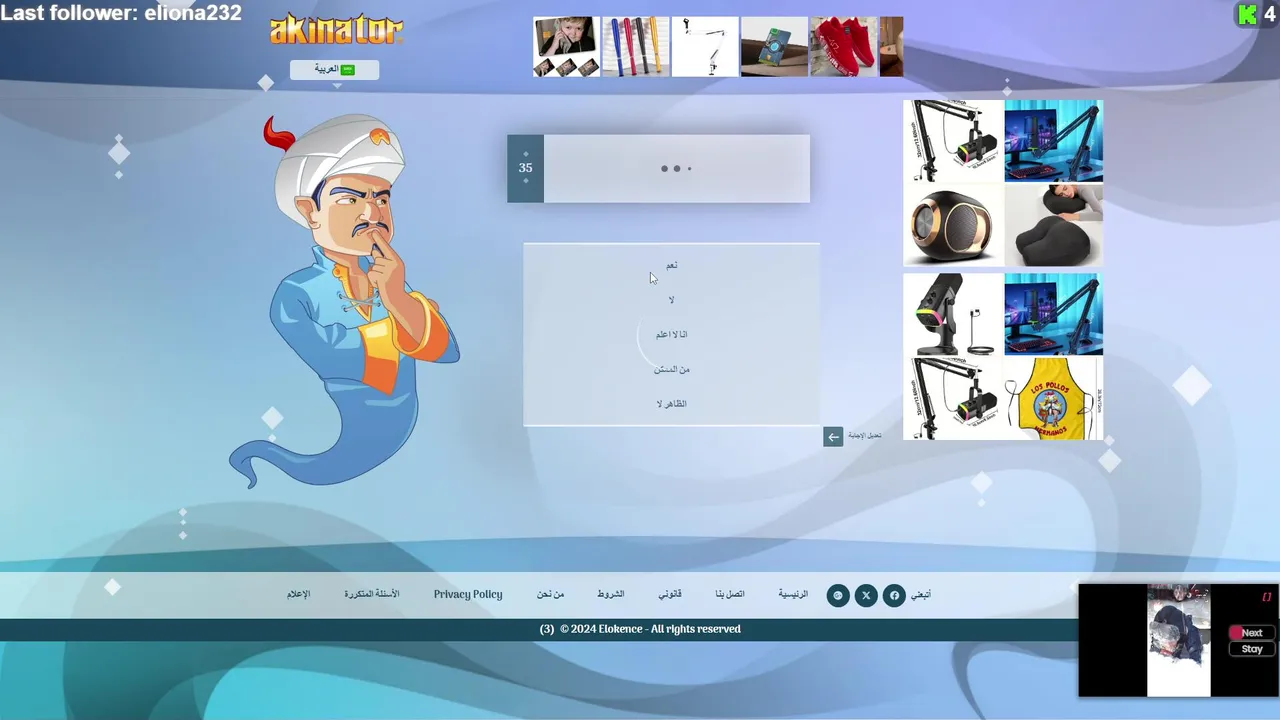The image size is (1280, 720).
Task: Click the Last follower eliona232 text
Action: (121, 13)
